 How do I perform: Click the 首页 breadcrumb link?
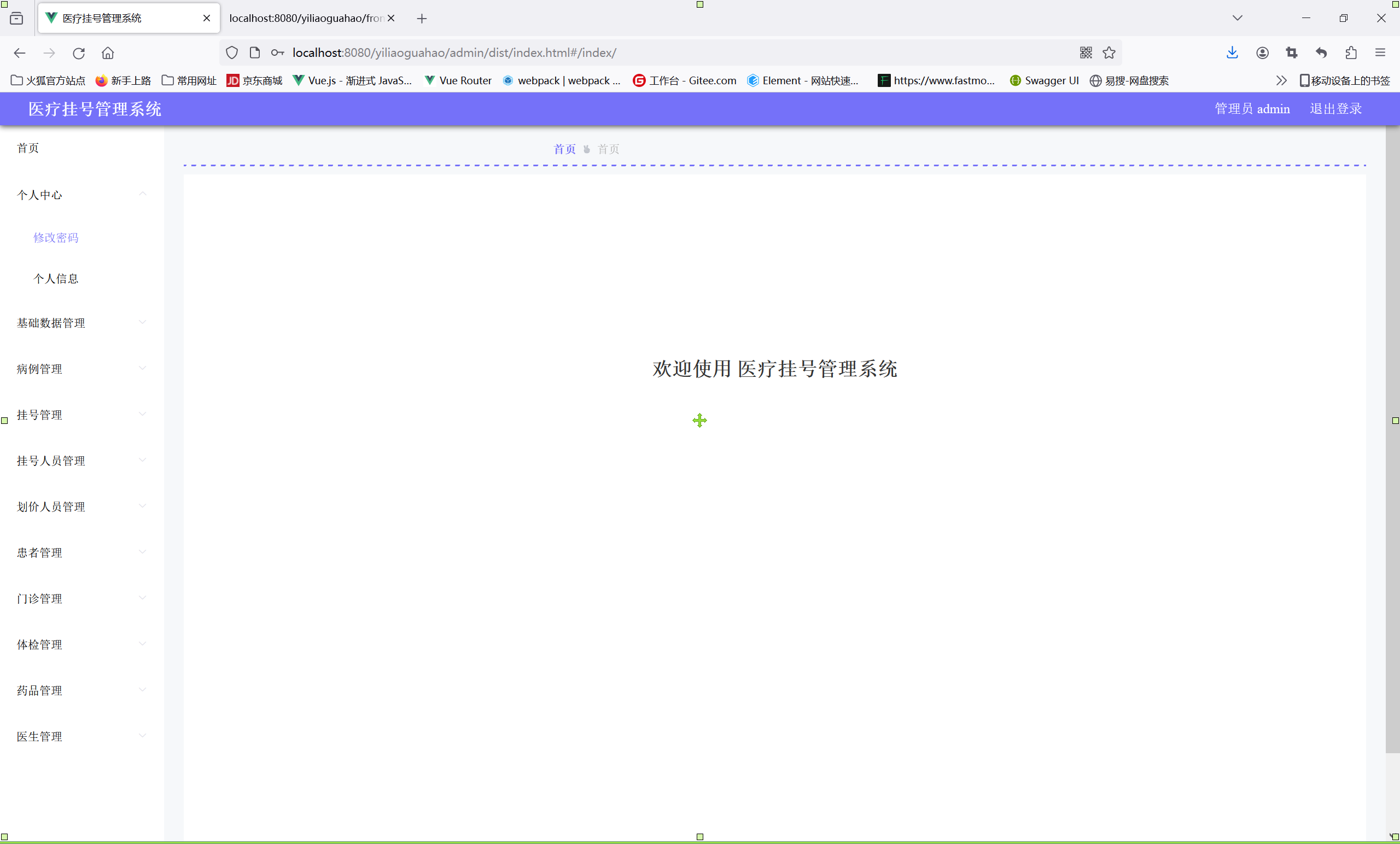(x=564, y=149)
